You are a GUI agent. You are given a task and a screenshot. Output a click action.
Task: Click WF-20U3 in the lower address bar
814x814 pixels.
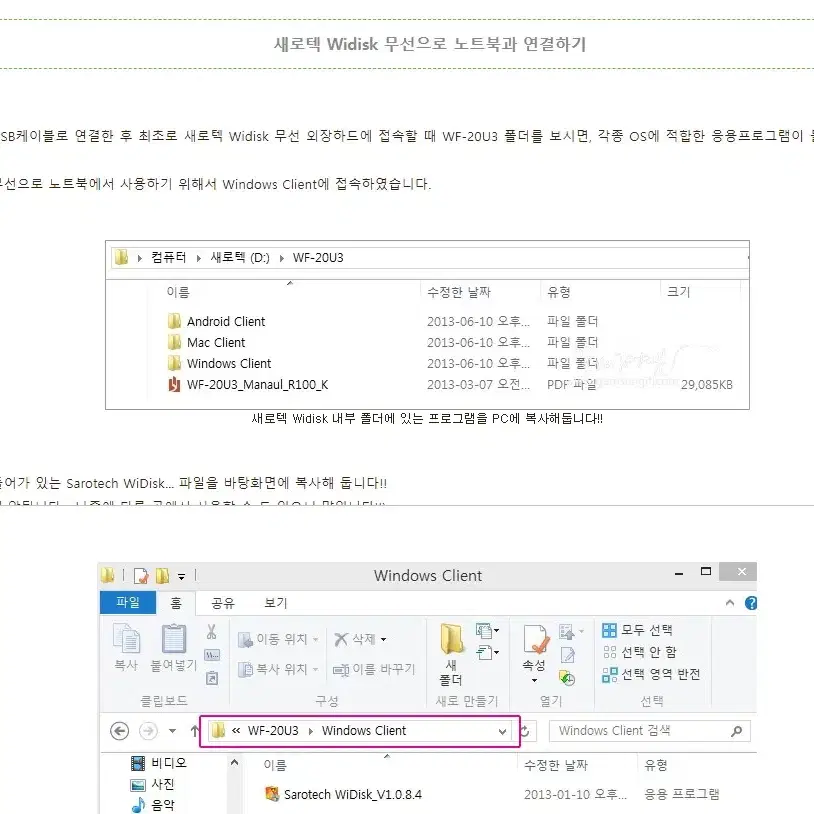[x=273, y=731]
